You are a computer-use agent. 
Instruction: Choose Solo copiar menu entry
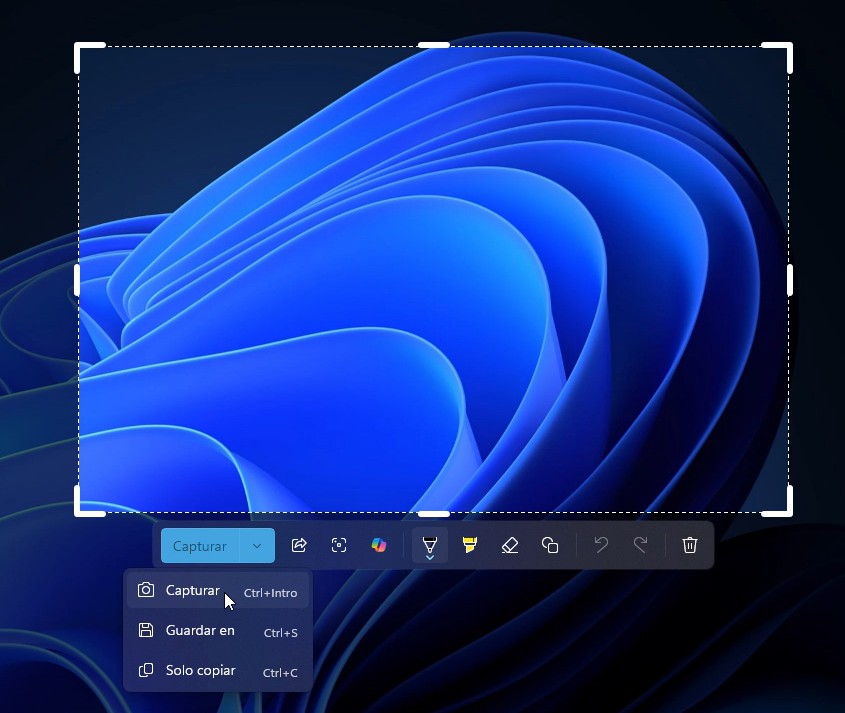pos(218,670)
